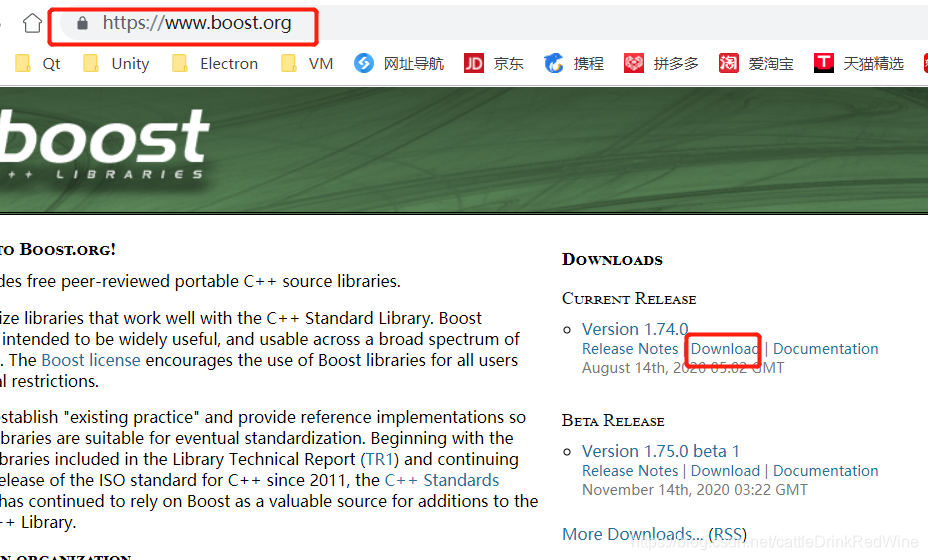
Task: Click the browser home icon
Action: [33, 24]
